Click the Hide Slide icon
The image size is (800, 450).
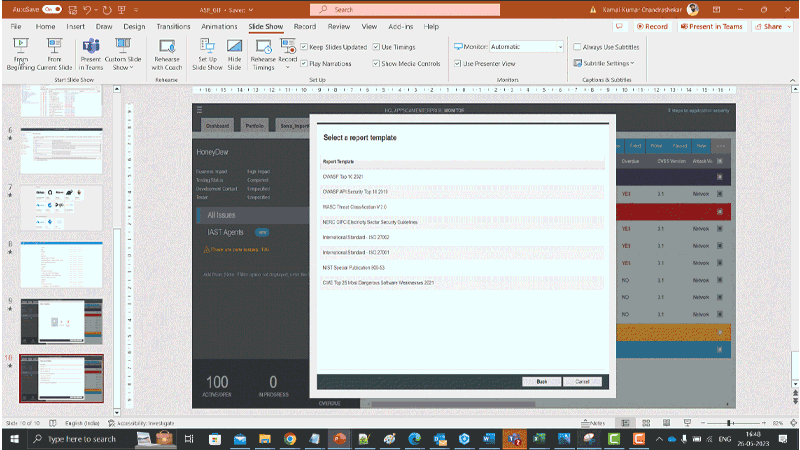point(234,54)
